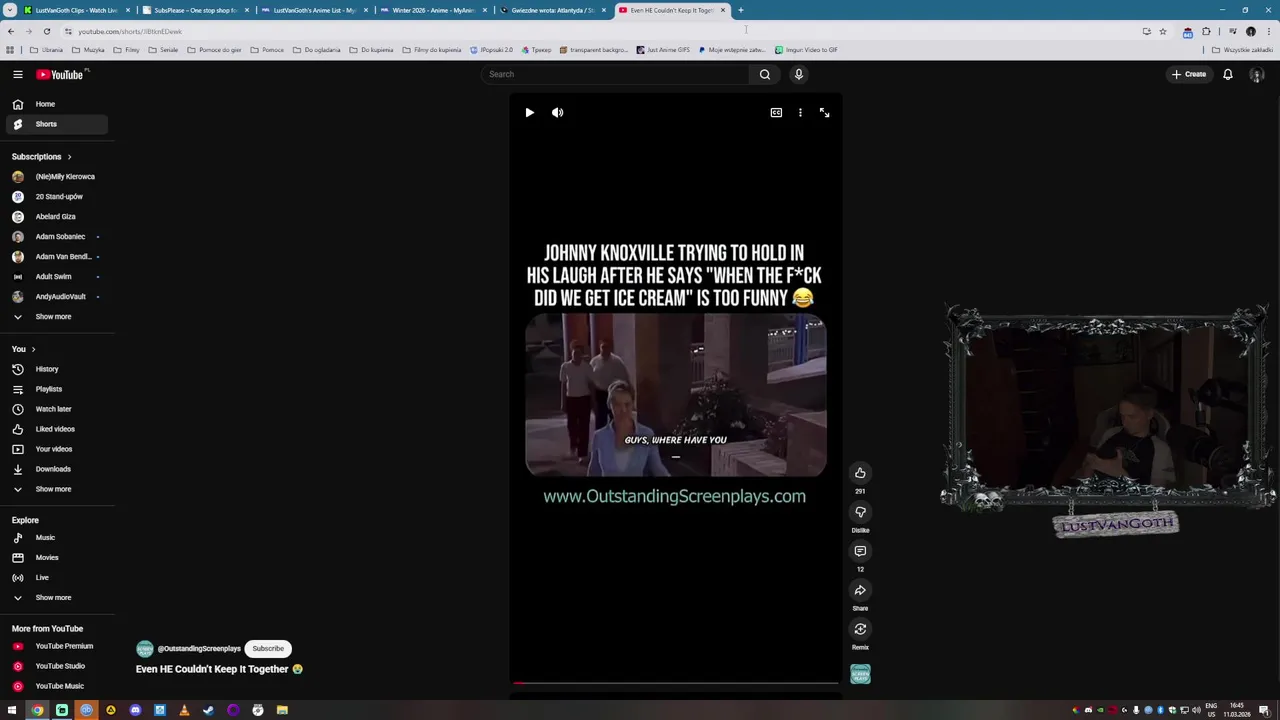Open the Windows Start menu
Image resolution: width=1280 pixels, height=720 pixels.
pos(12,711)
